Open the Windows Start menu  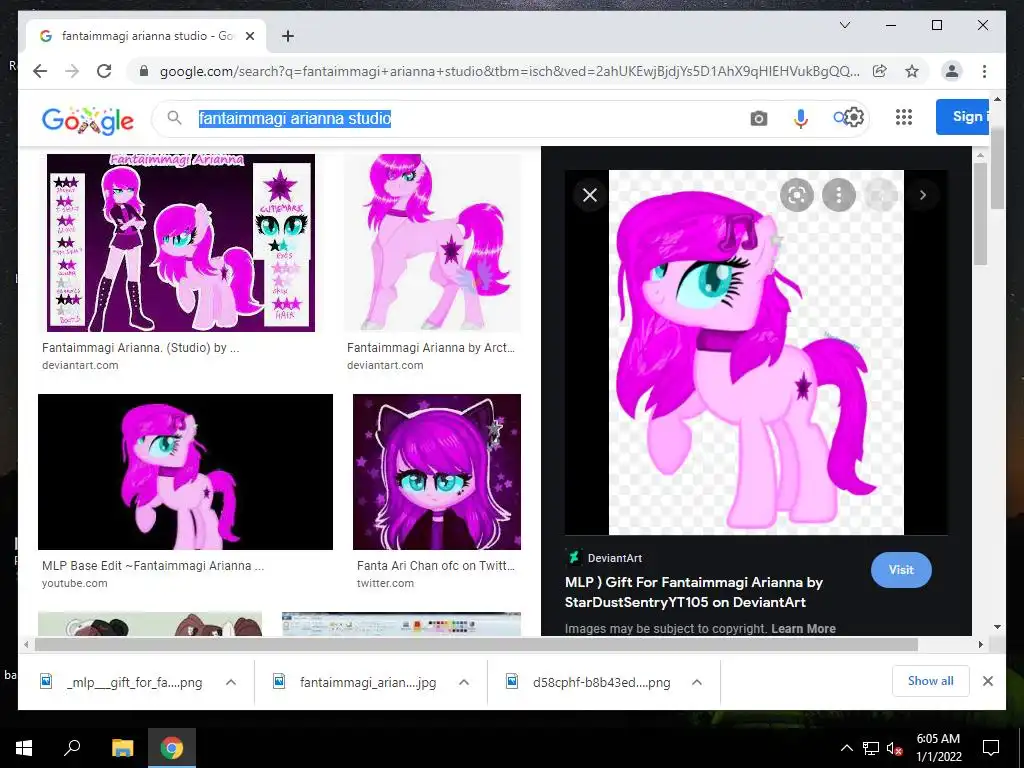(x=24, y=748)
